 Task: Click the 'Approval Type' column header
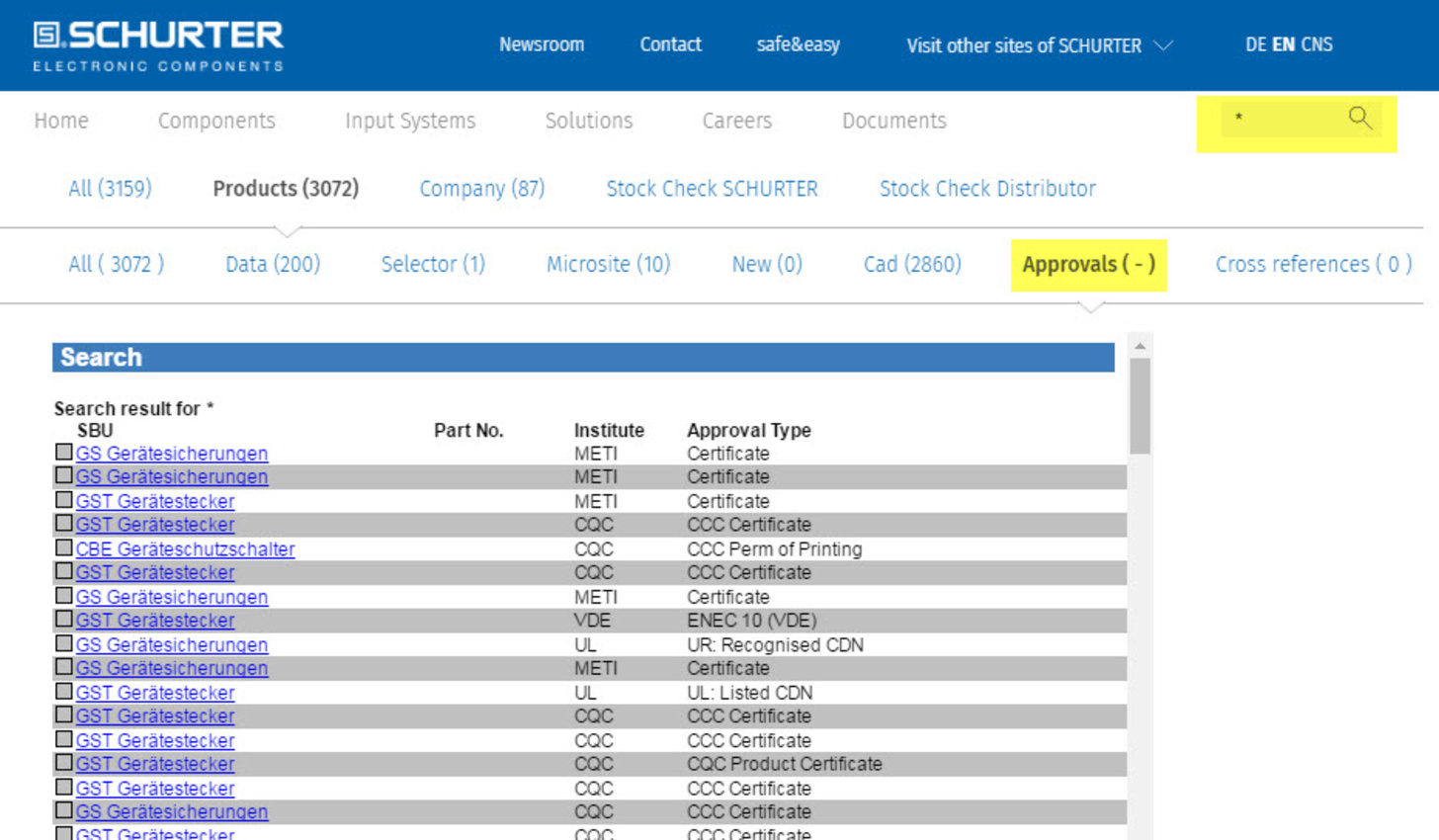749,430
